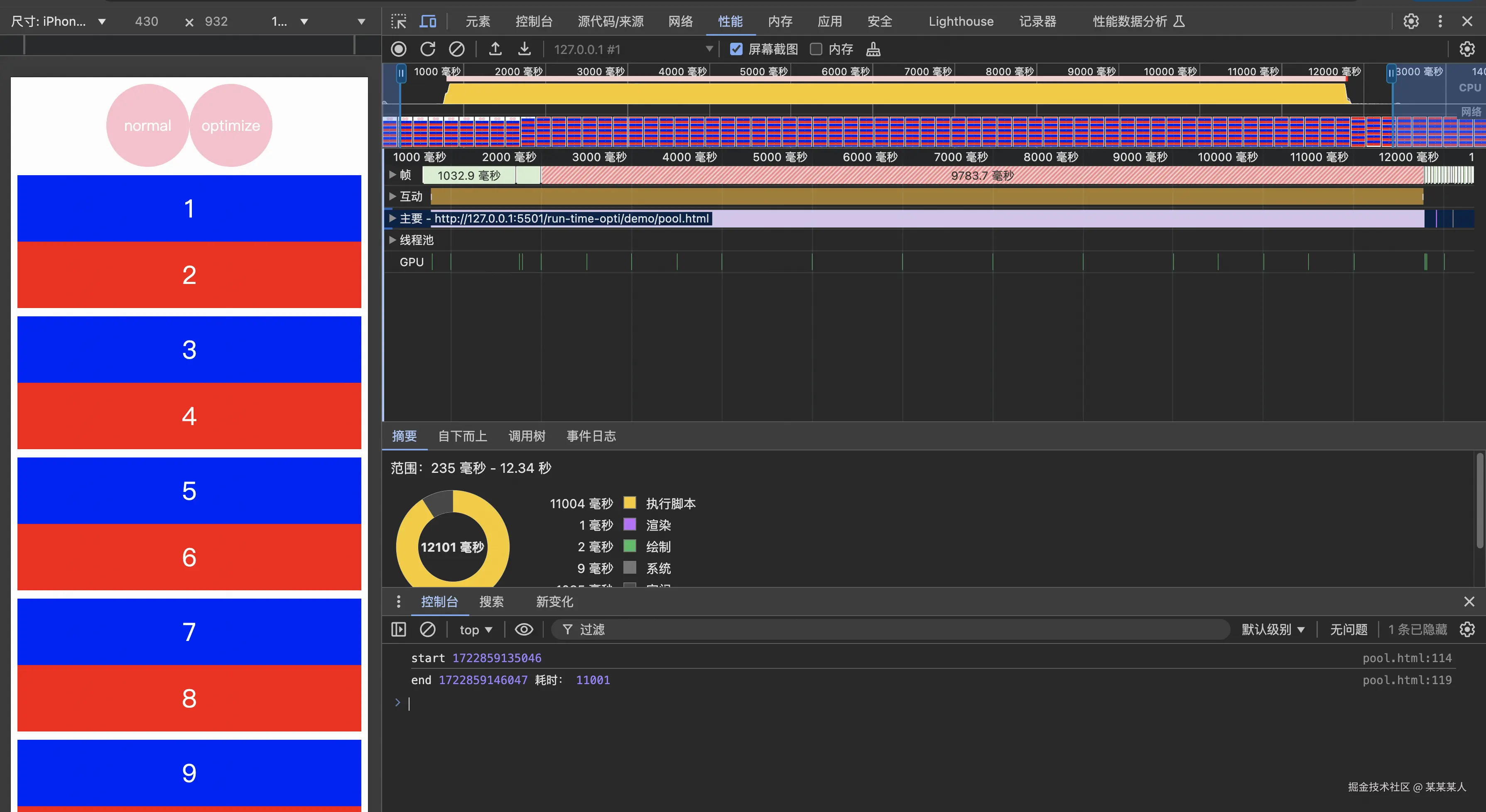Expand the 帧 track
The image size is (1486, 812).
click(393, 175)
